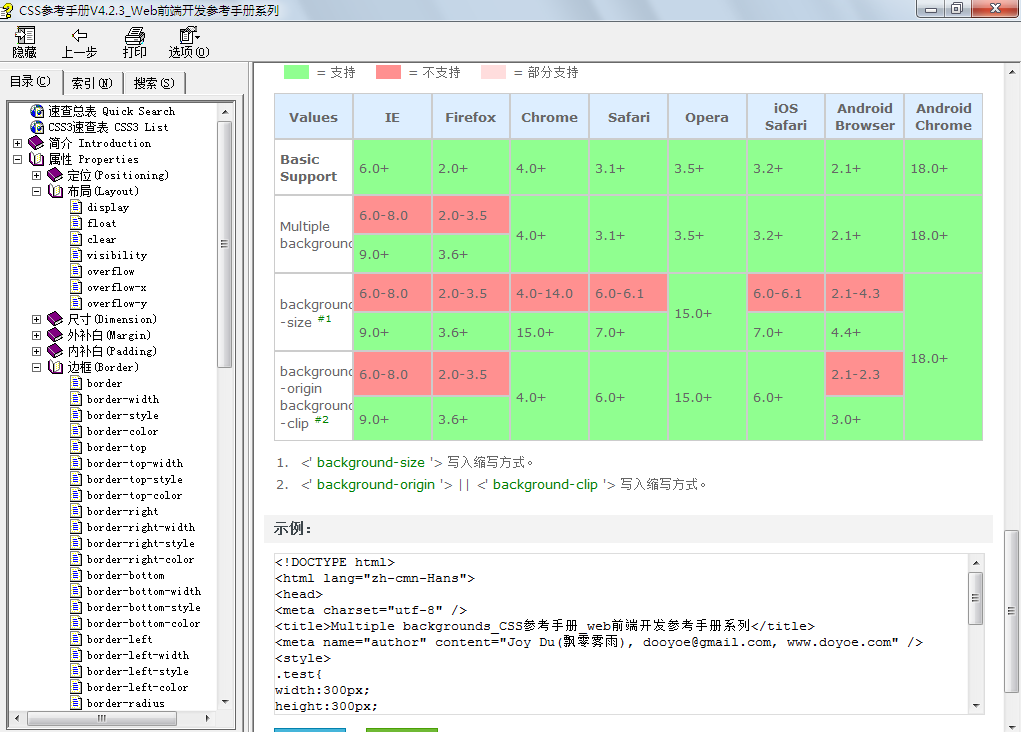
Task: Follow the background-size link in footnote 1
Action: tap(370, 462)
